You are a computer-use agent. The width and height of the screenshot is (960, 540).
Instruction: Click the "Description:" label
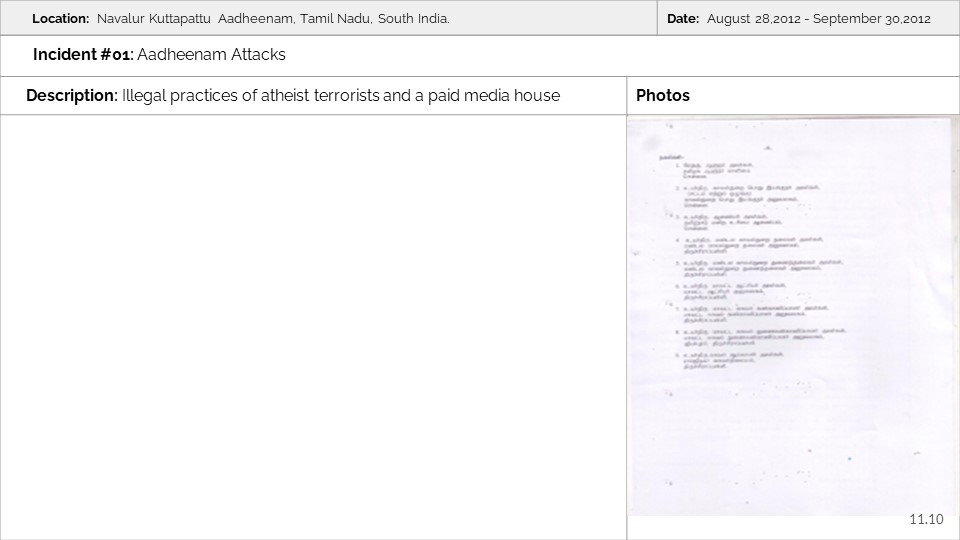coord(71,96)
